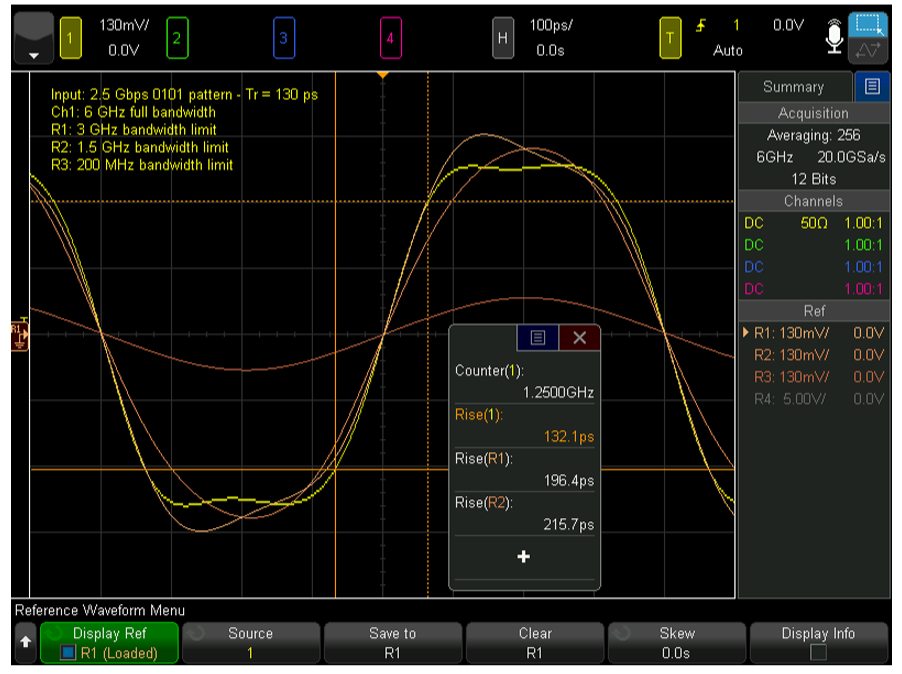
Task: Adjust the Skew softkey value
Action: pos(676,642)
